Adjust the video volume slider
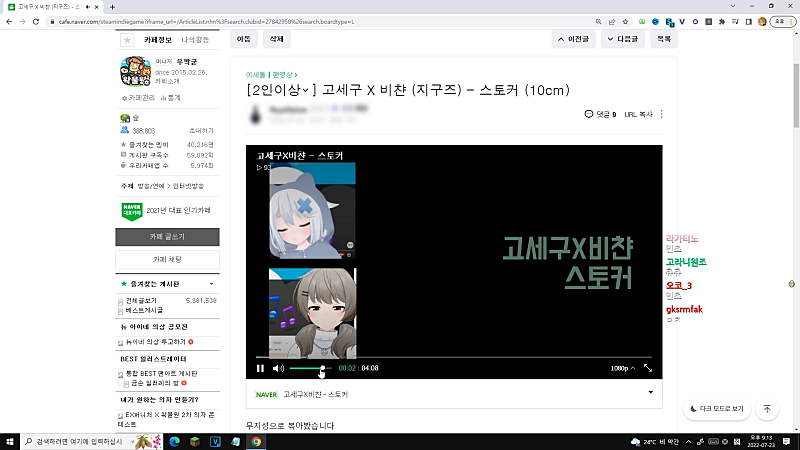 click(x=310, y=368)
